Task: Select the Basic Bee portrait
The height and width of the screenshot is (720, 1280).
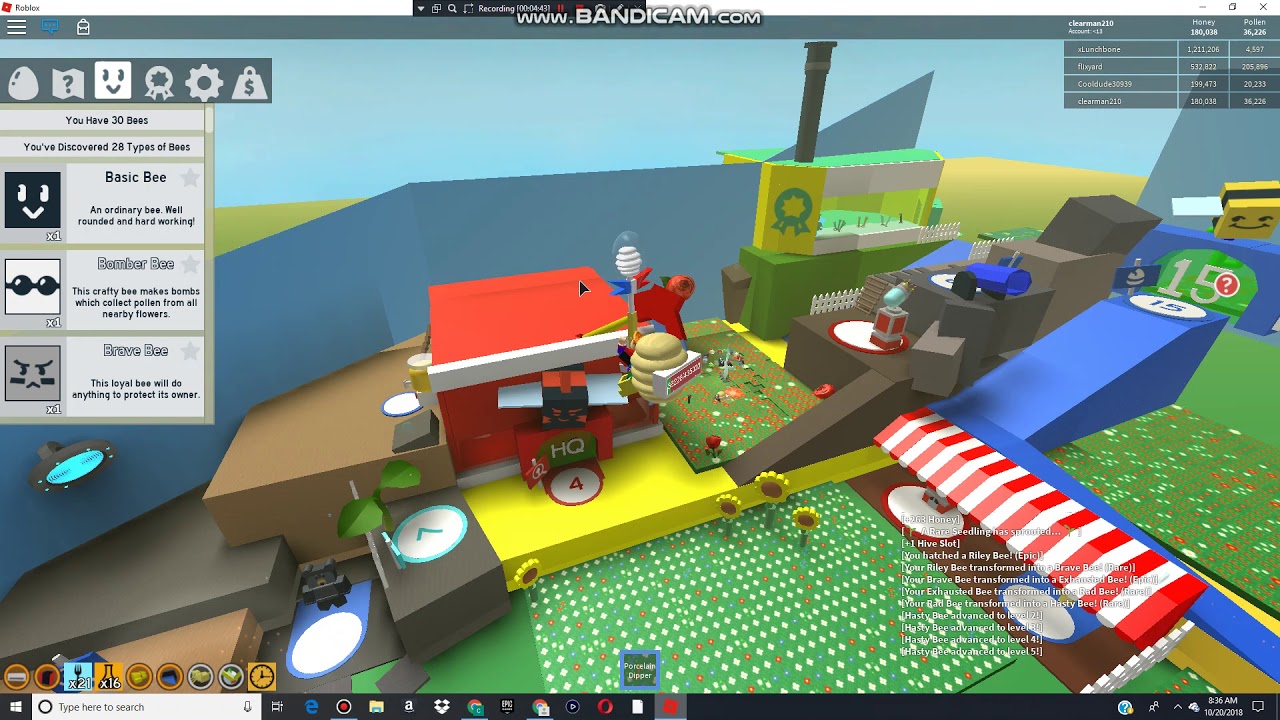Action: (x=33, y=199)
